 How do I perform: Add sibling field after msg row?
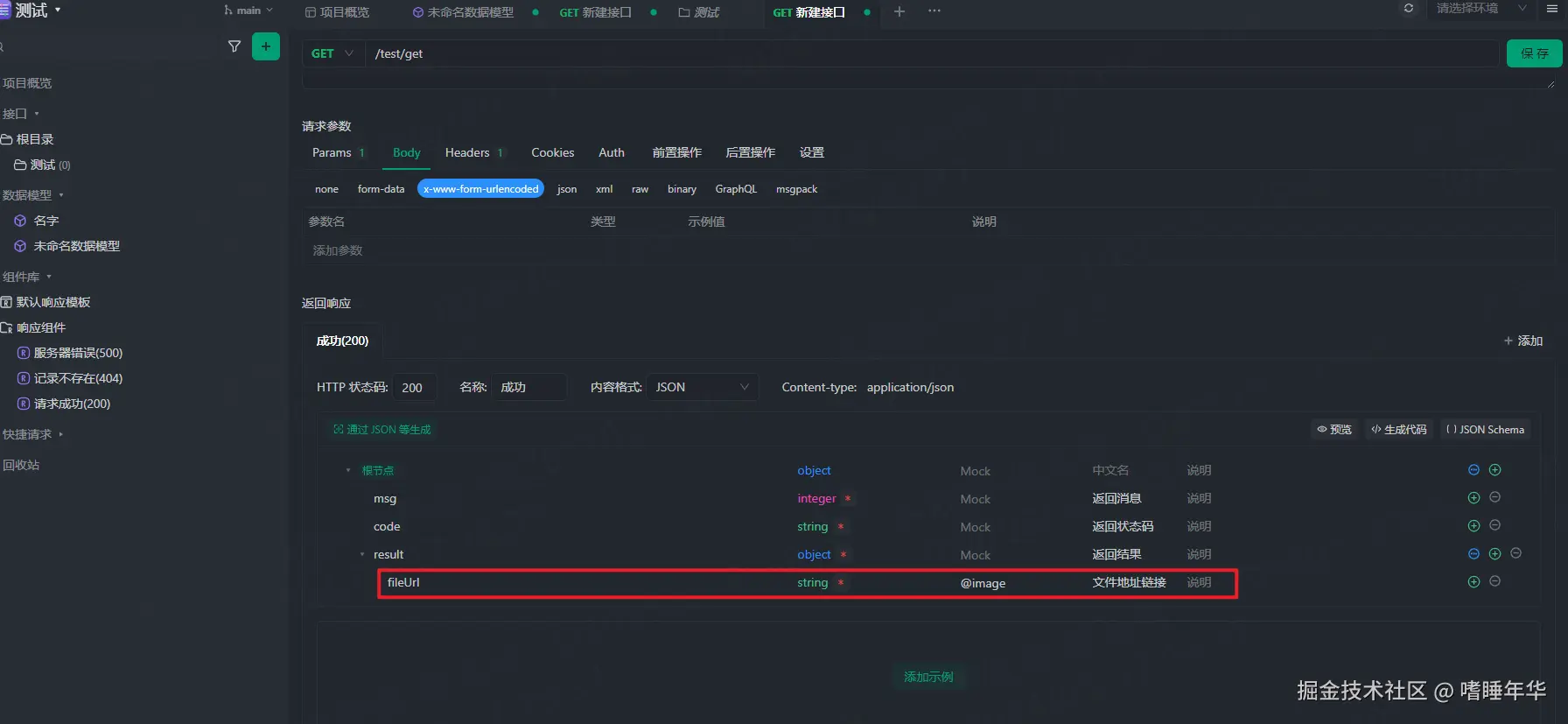click(x=1473, y=498)
